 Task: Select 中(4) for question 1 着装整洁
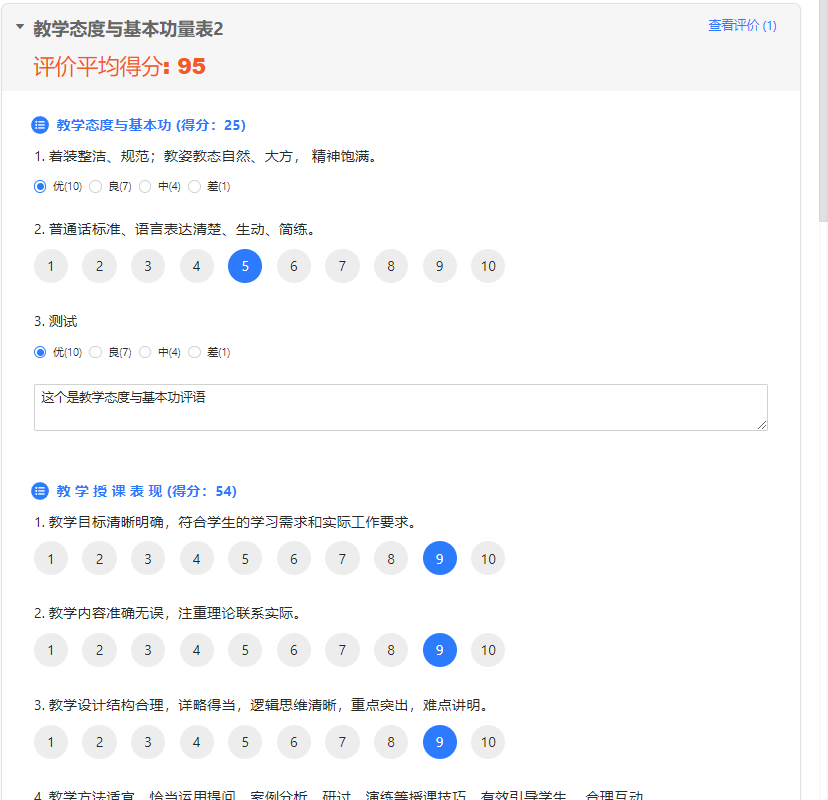(145, 186)
